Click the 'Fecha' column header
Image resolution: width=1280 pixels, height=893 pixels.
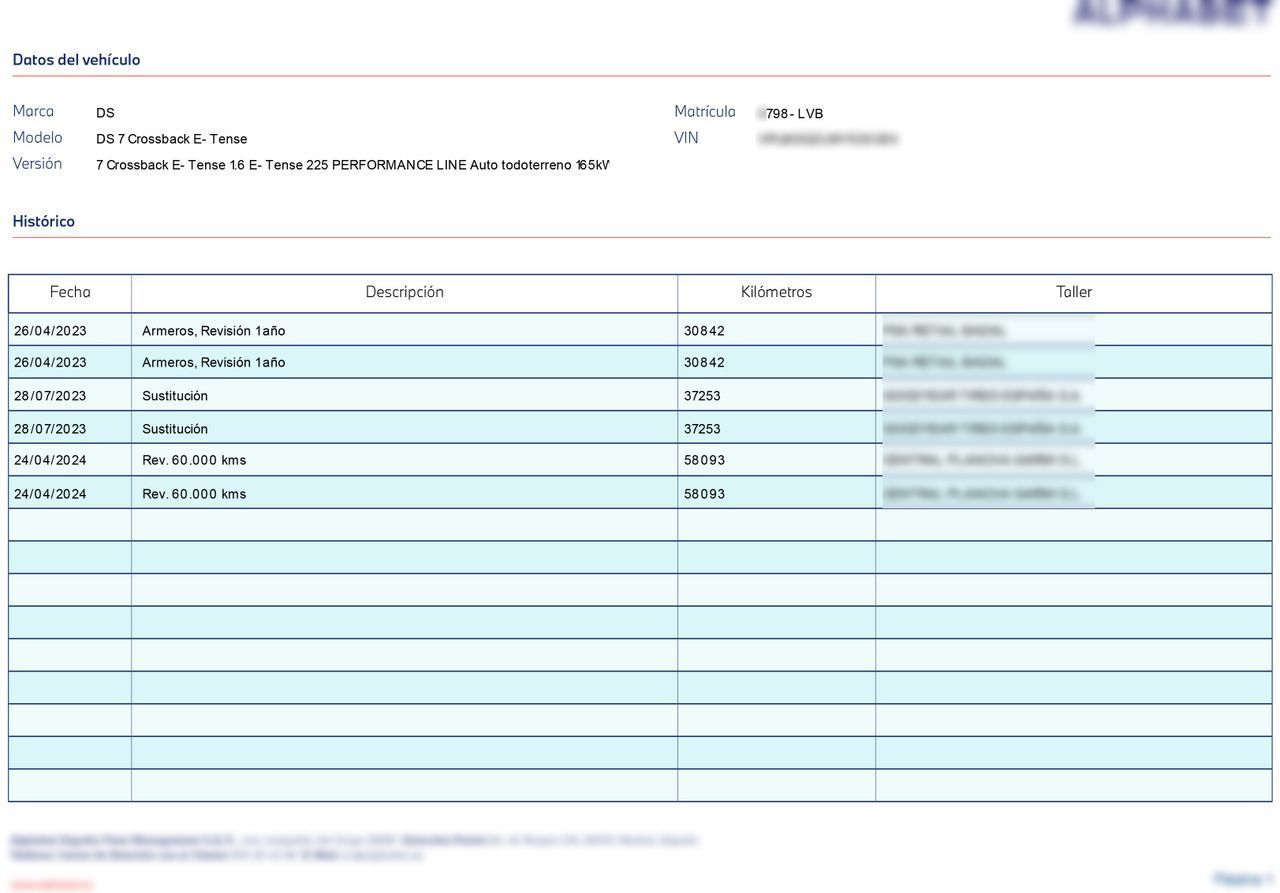[x=70, y=292]
